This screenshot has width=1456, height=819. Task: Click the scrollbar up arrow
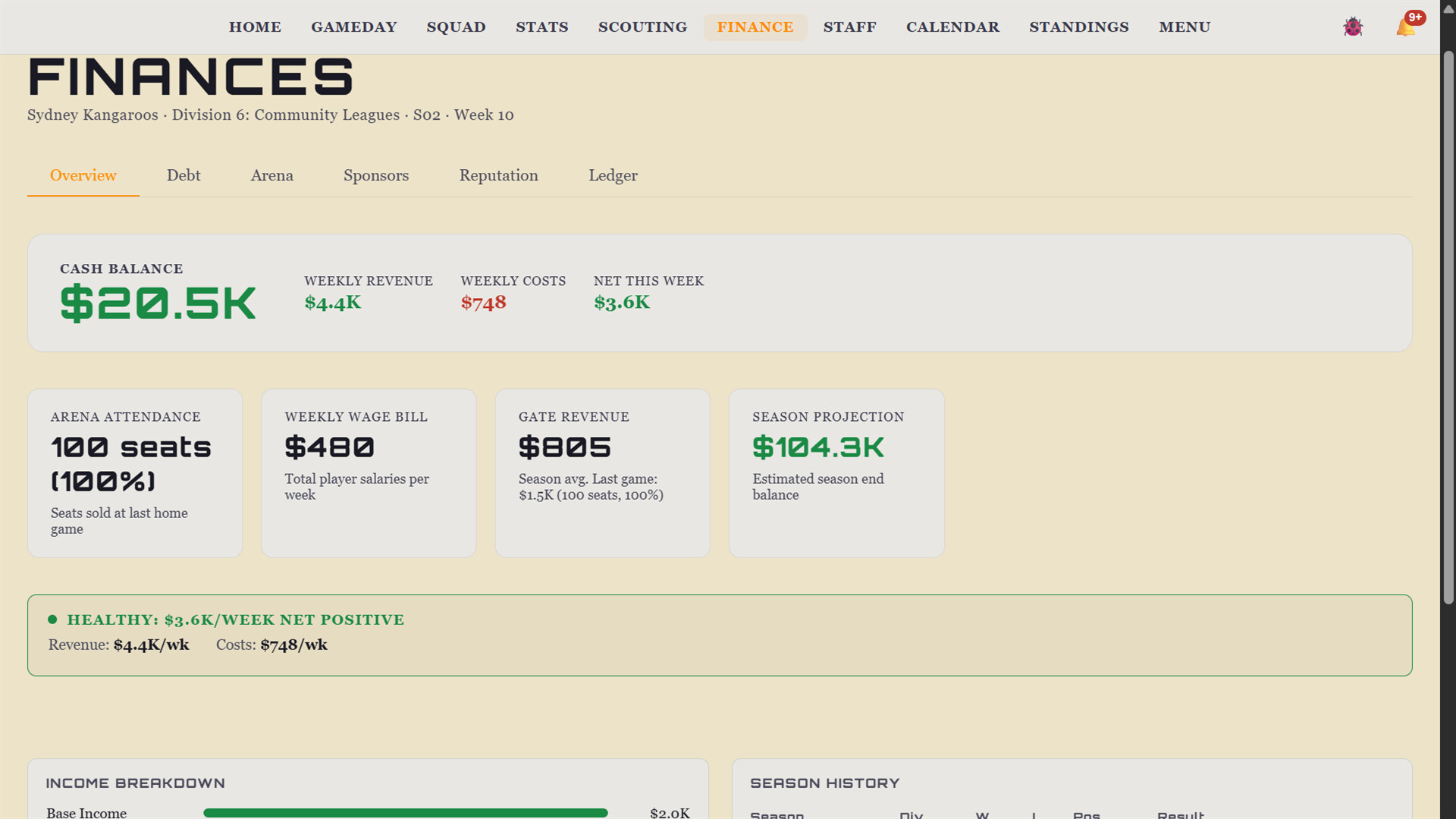click(x=1448, y=9)
